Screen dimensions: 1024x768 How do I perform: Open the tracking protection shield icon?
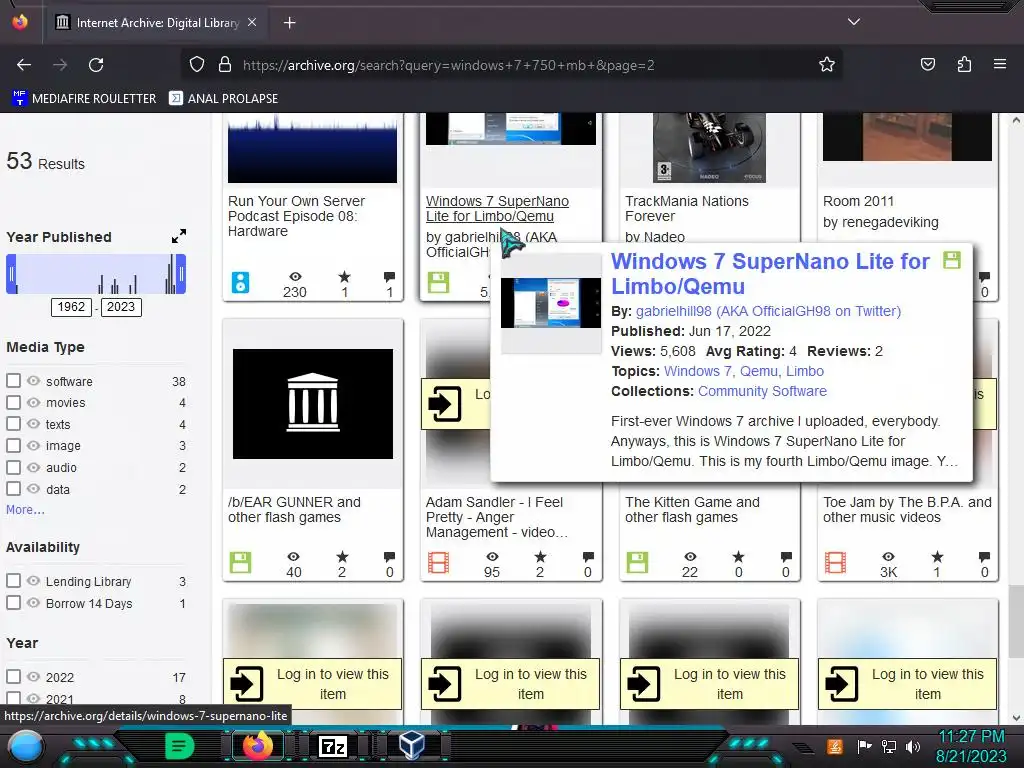(x=197, y=65)
